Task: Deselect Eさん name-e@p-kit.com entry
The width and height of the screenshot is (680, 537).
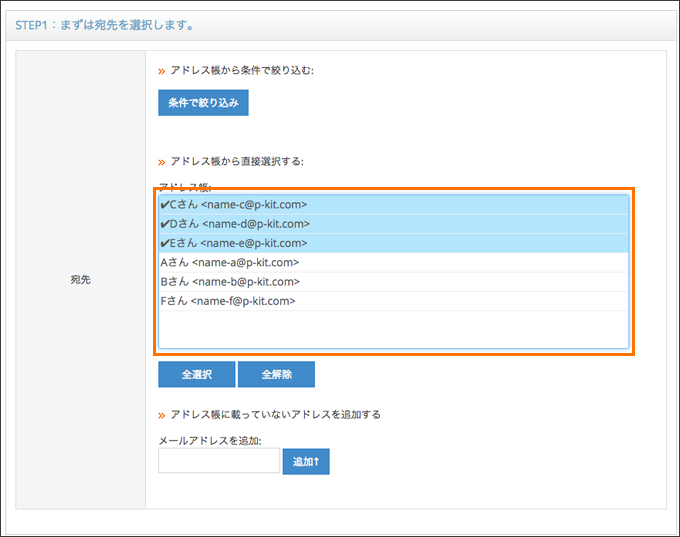Action: (394, 243)
